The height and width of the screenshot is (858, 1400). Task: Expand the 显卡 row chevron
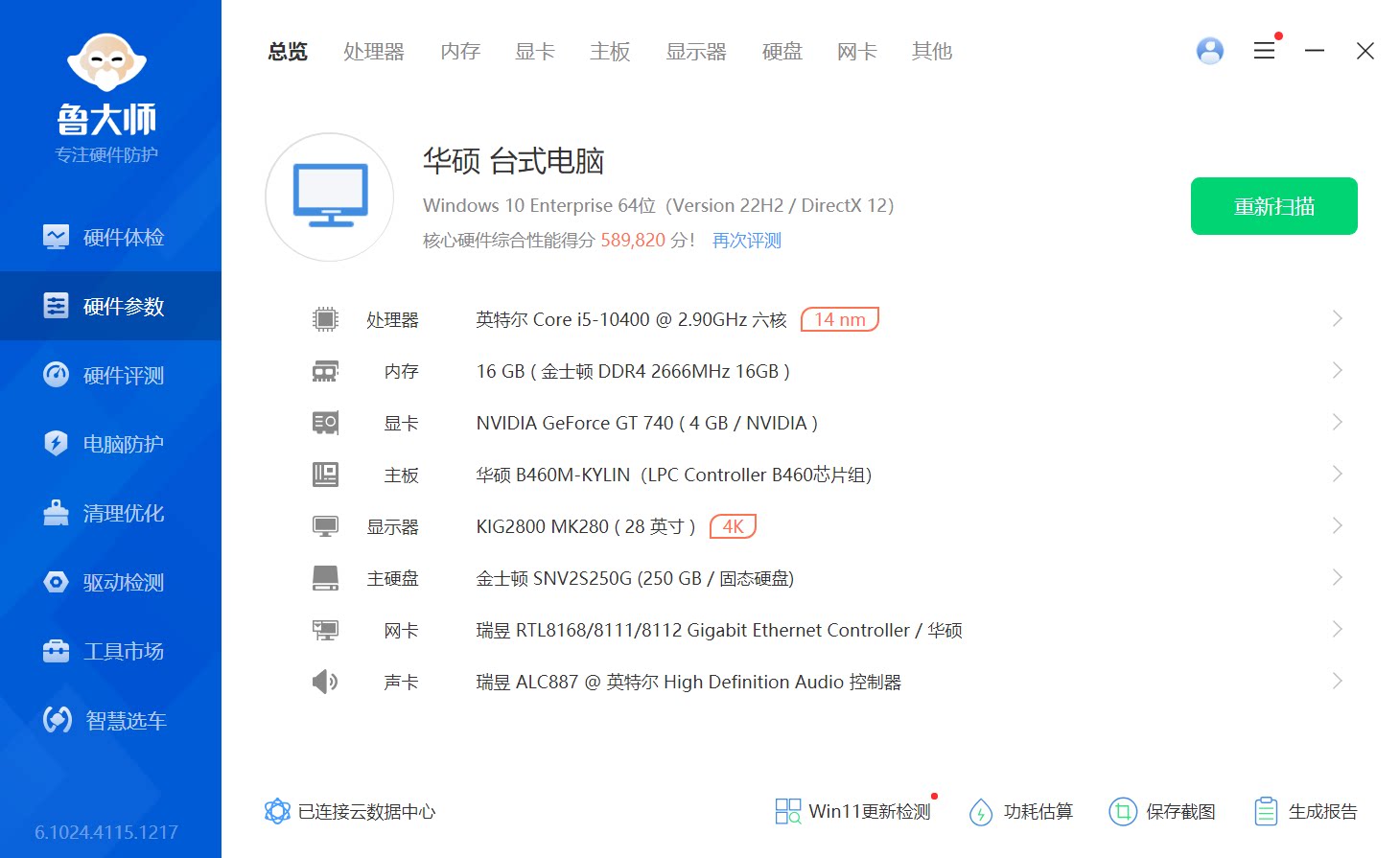[1338, 423]
